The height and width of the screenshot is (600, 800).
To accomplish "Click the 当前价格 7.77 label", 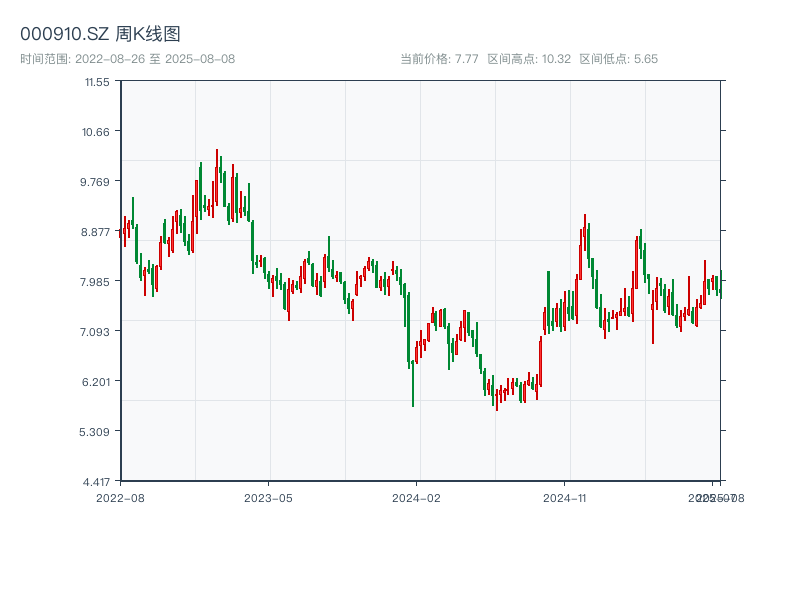I will [439, 59].
